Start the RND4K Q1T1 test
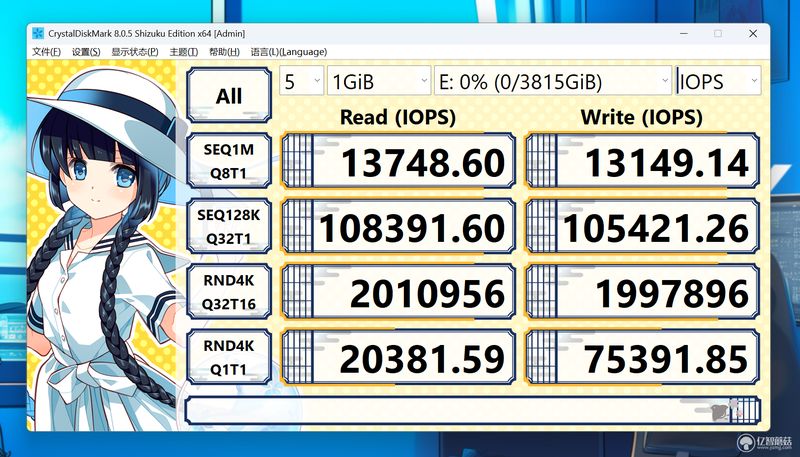 click(229, 357)
